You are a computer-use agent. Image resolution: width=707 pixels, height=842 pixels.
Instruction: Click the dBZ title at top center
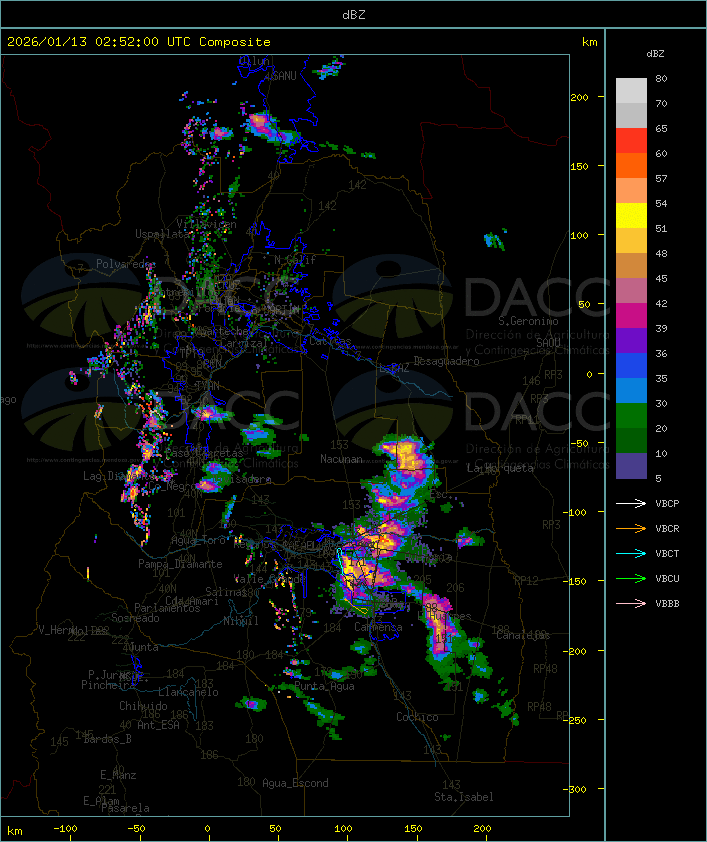coord(353,14)
